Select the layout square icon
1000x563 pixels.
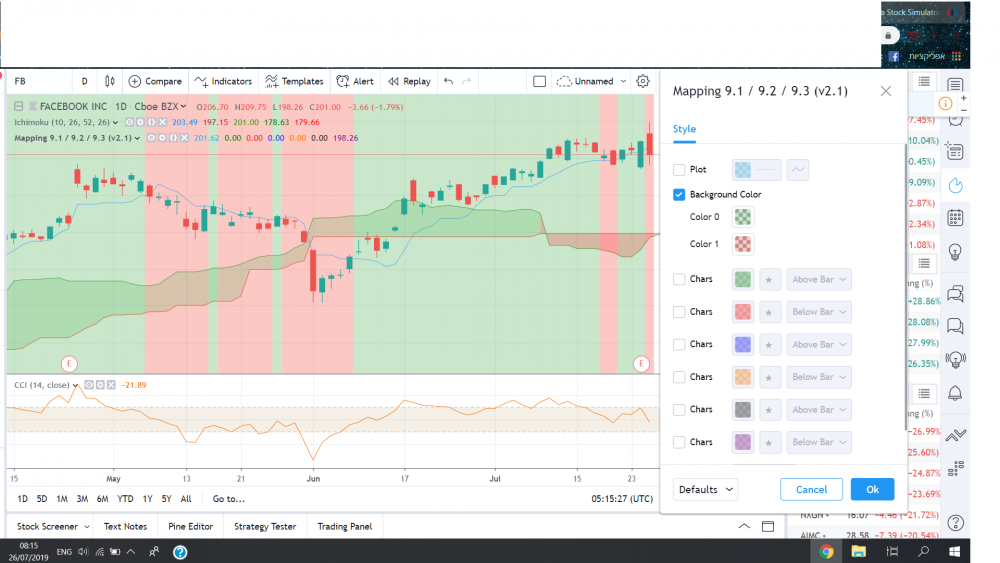pos(540,81)
